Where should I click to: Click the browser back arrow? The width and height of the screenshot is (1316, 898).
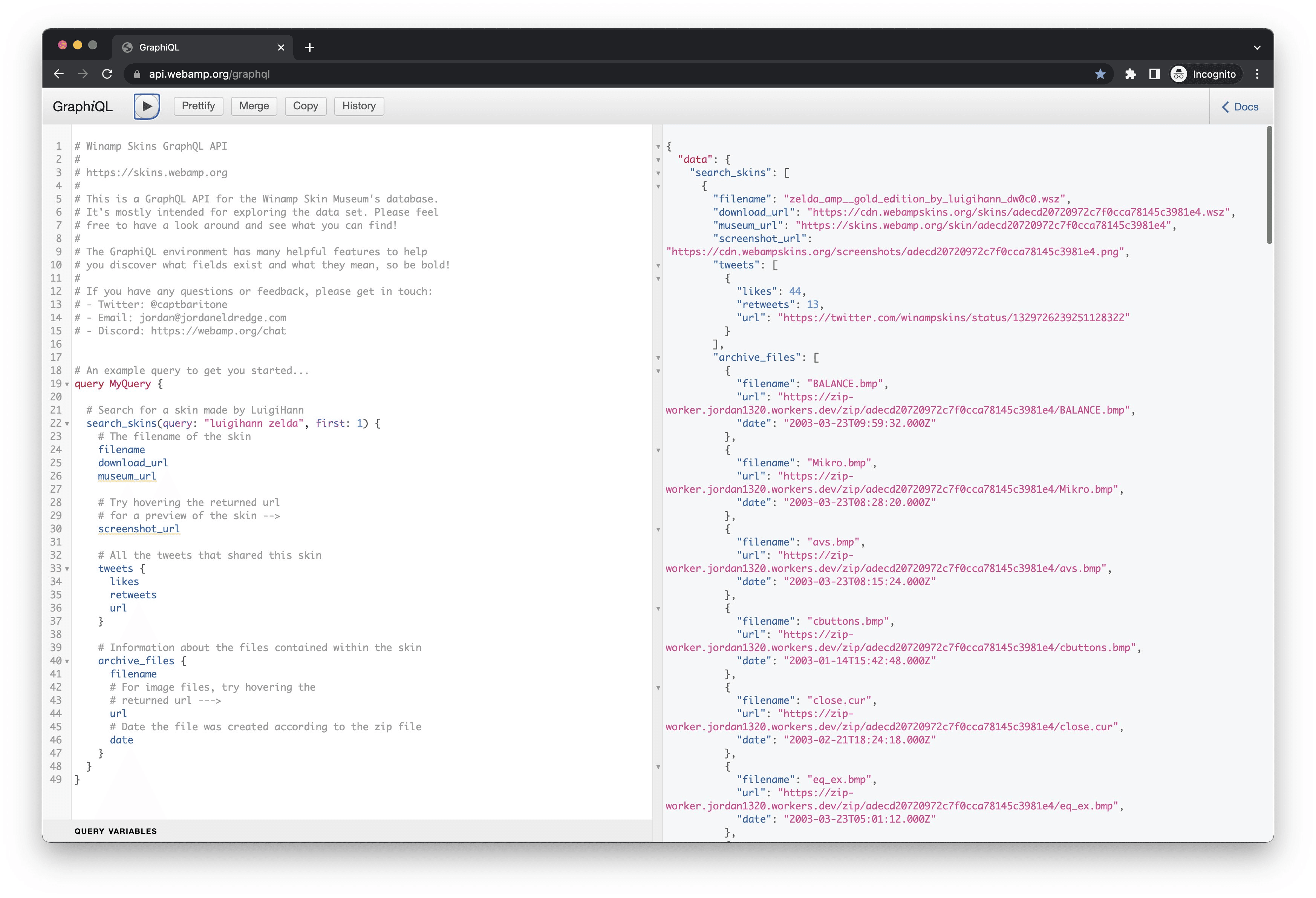pos(59,74)
